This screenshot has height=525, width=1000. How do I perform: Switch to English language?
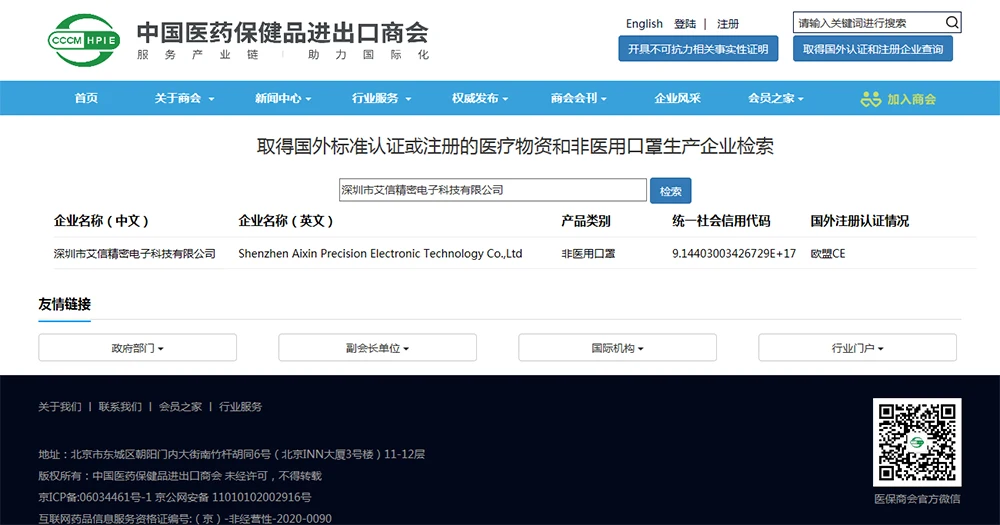pos(644,24)
